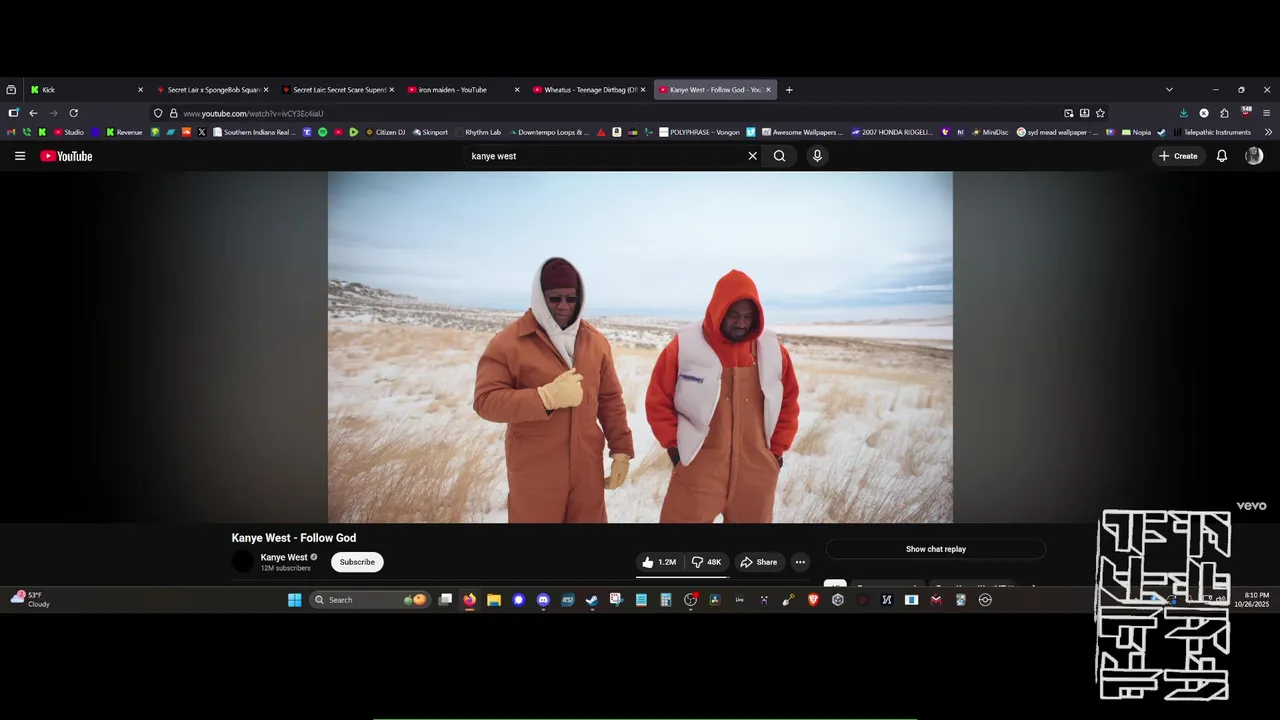Open Southern Indiana Real bookmark

[x=254, y=132]
